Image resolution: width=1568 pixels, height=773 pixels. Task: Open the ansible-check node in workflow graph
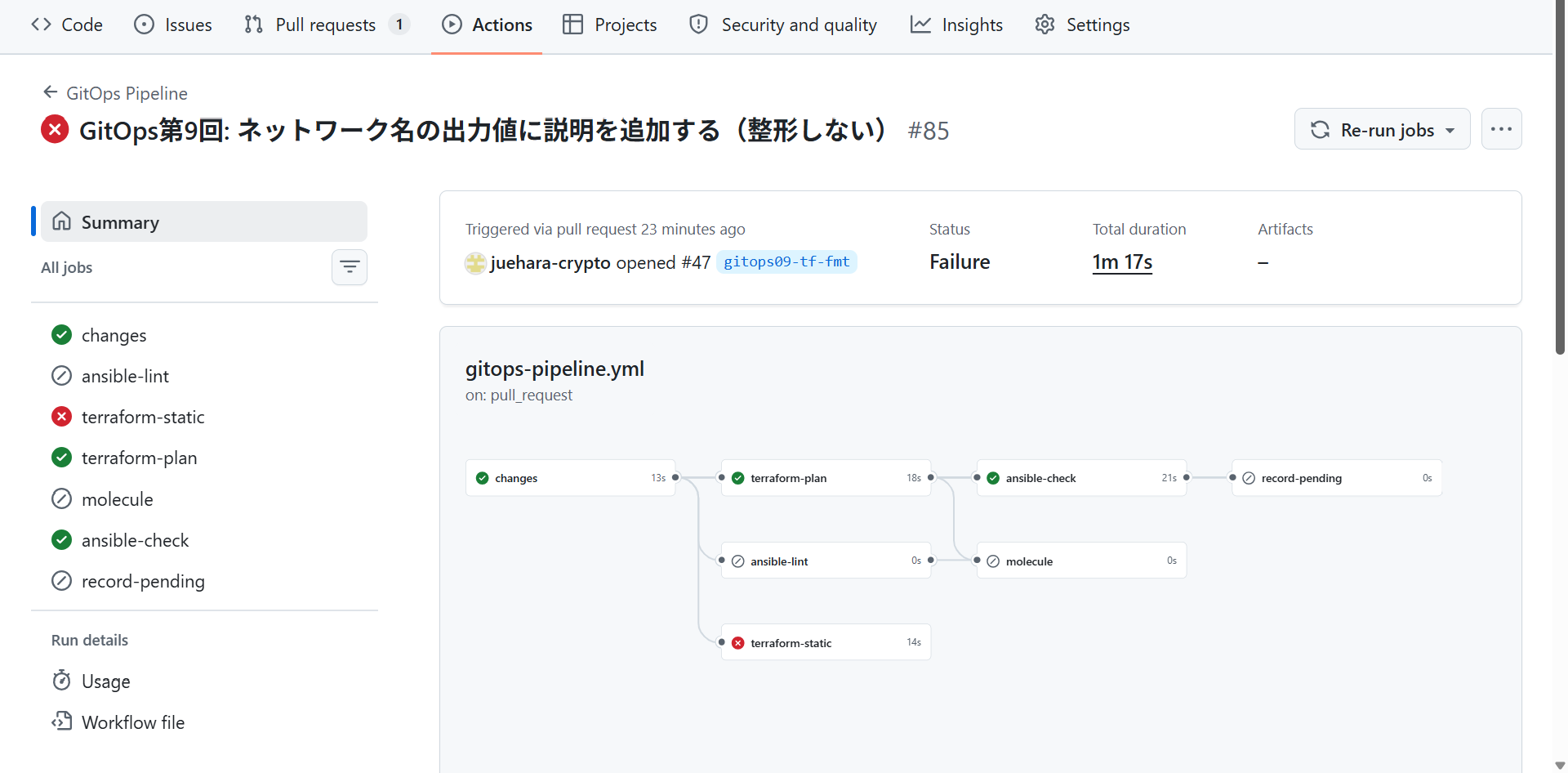tap(1081, 478)
